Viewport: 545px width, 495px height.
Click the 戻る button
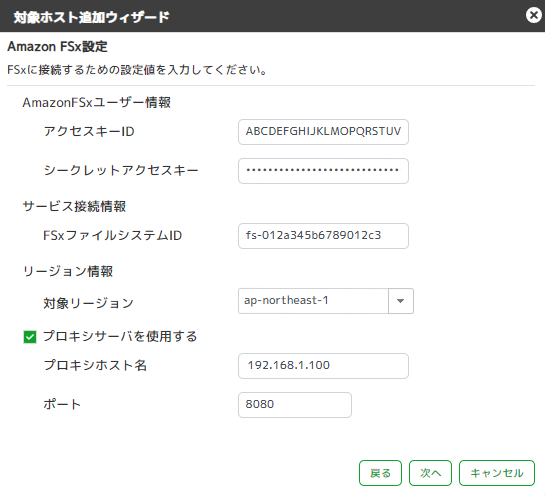point(380,473)
